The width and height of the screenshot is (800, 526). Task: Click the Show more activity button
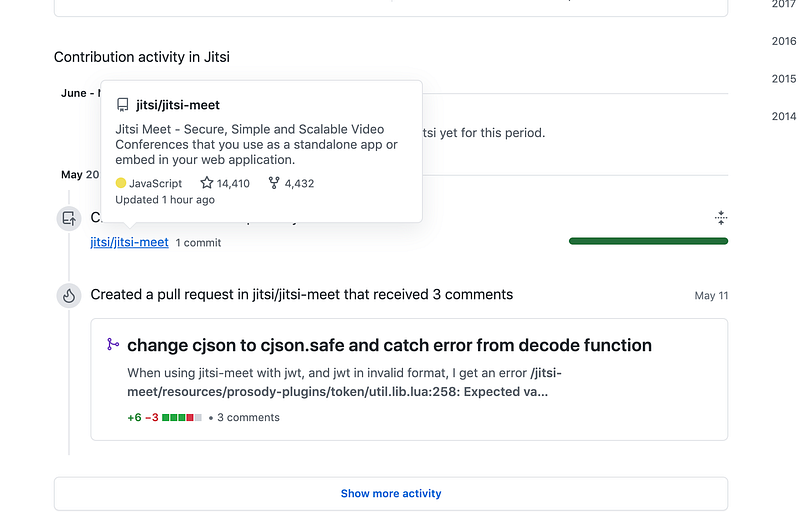(391, 493)
